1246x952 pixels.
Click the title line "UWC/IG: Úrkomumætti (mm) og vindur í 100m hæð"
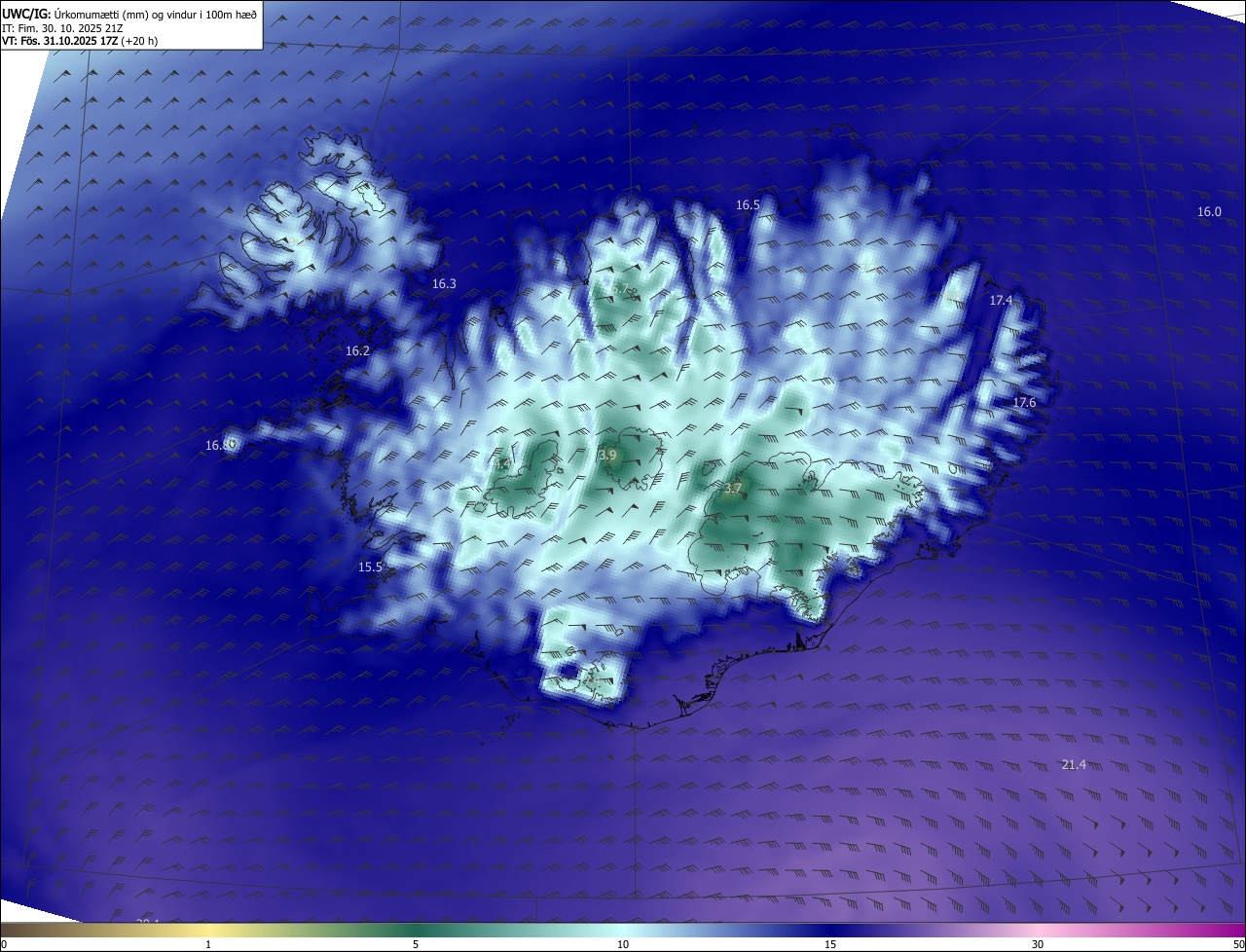coord(129,13)
